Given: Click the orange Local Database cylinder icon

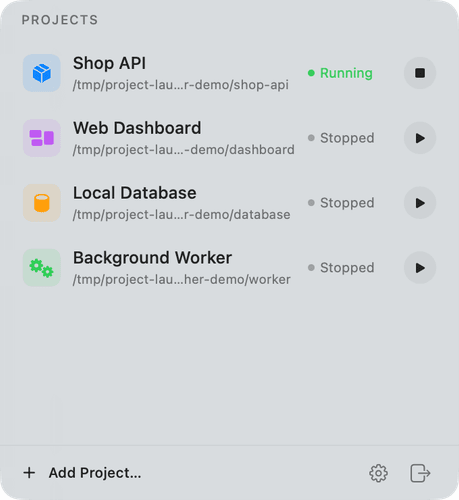Looking at the screenshot, I should [42, 203].
